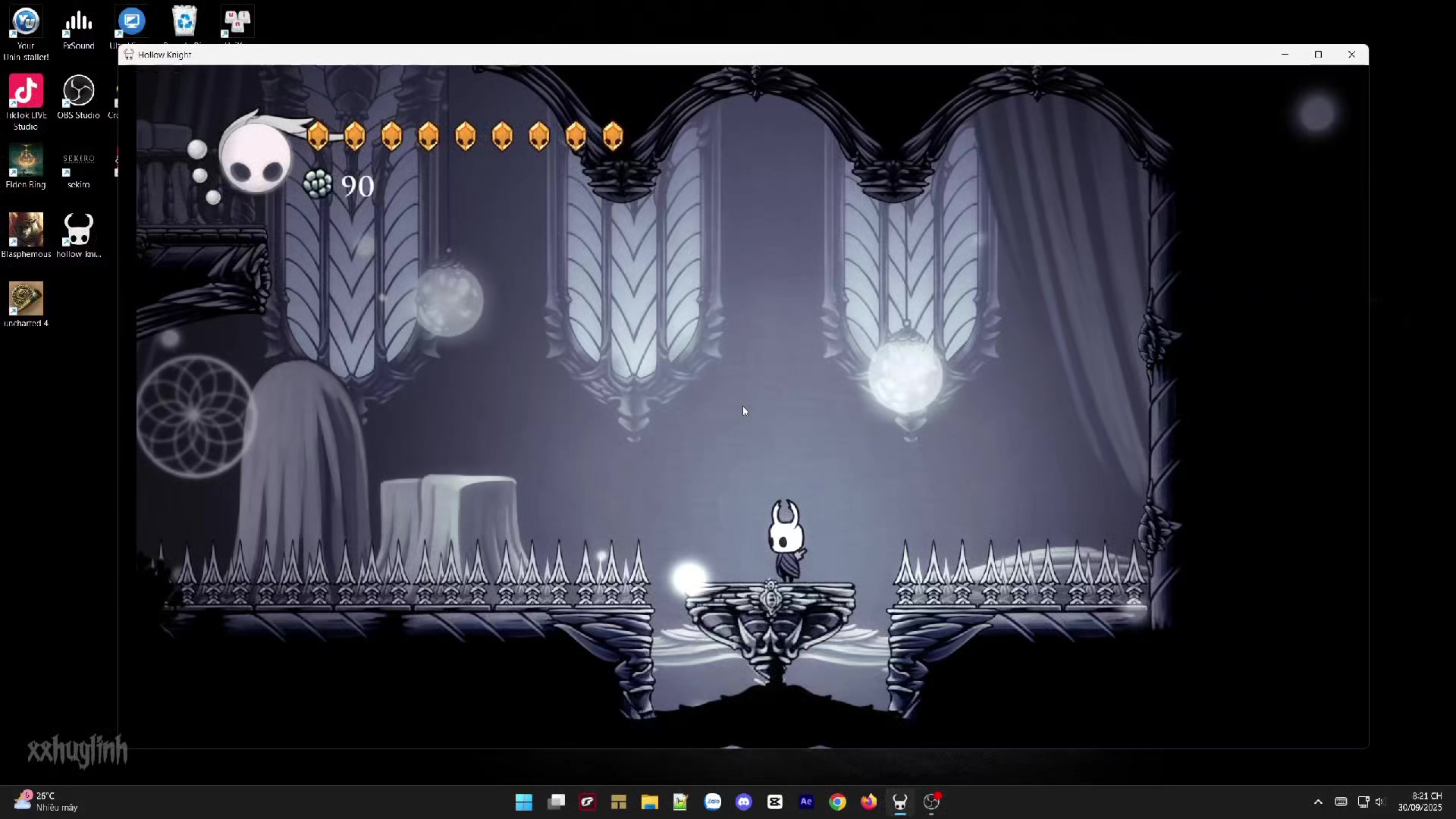Select the Blasphemous desktop shortcut
1456x819 pixels.
coord(26,236)
